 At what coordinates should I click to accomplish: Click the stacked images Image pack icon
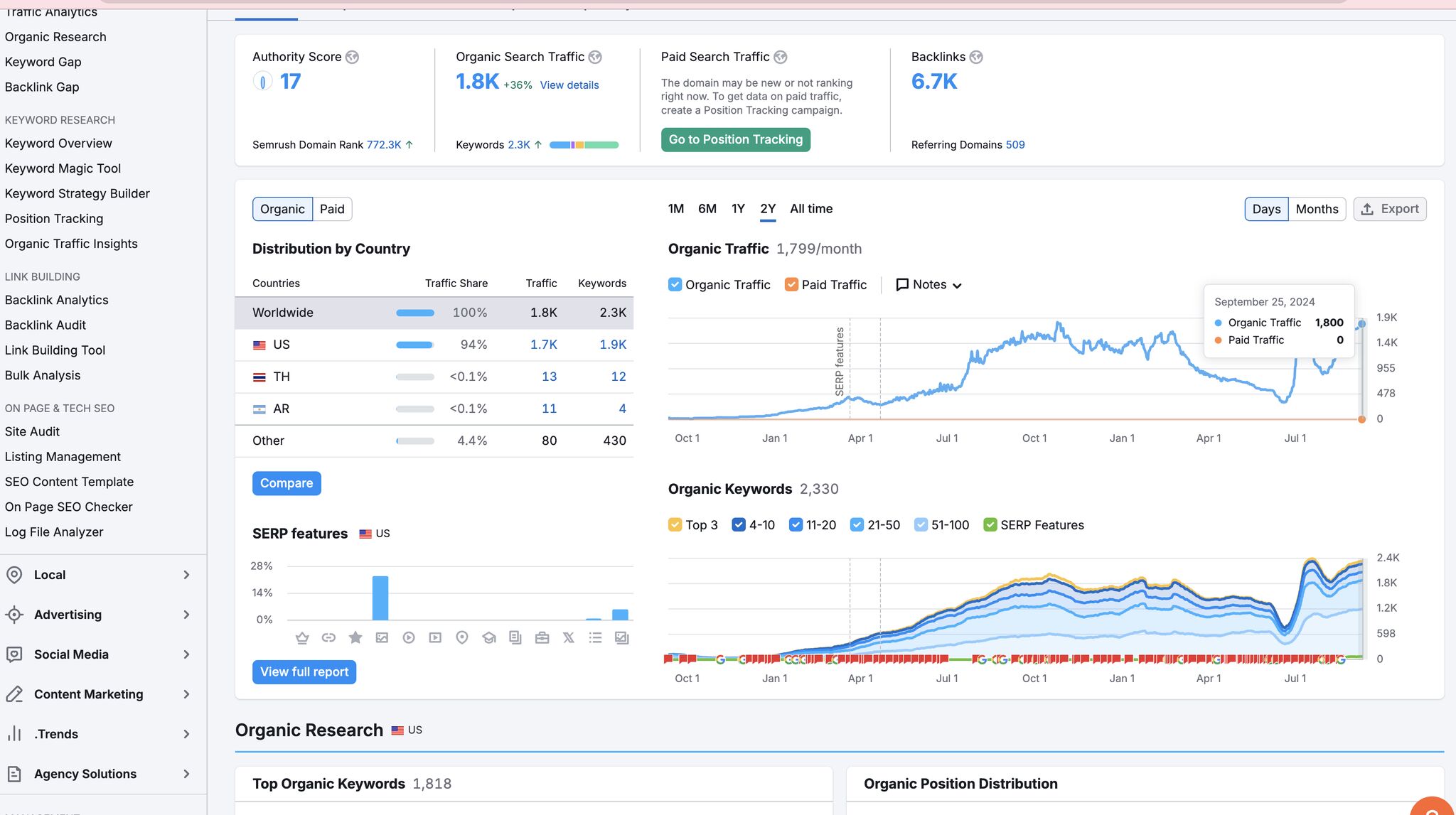pos(622,638)
